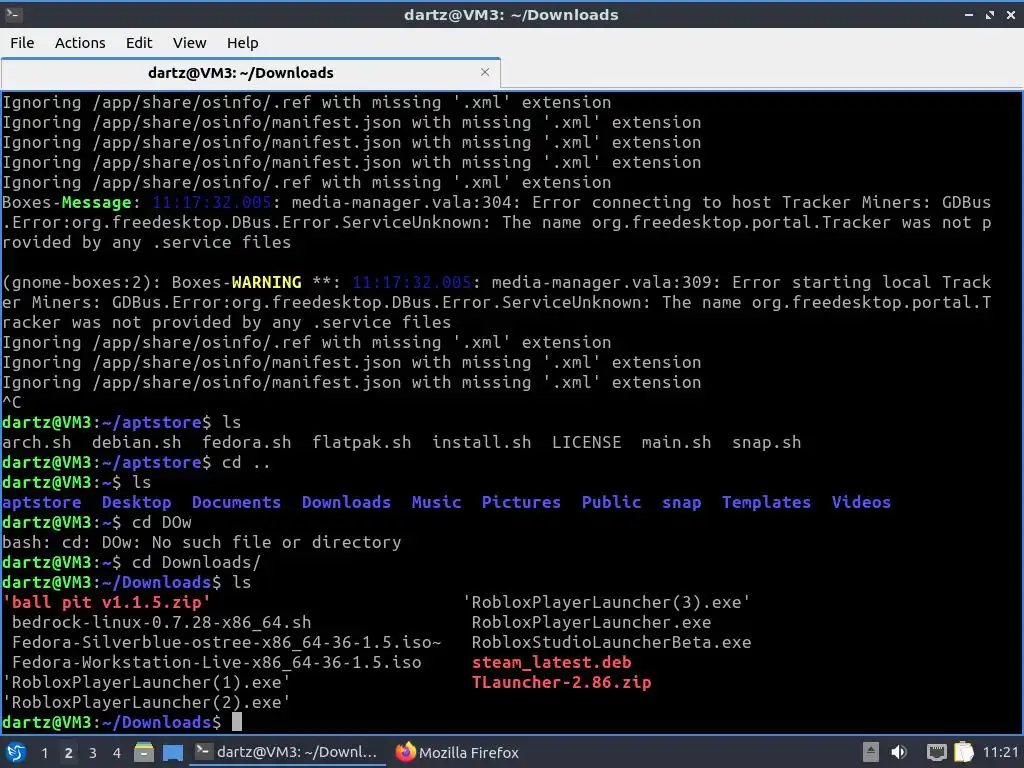
Task: Click the terminal icon in the title bar
Action: [x=14, y=14]
